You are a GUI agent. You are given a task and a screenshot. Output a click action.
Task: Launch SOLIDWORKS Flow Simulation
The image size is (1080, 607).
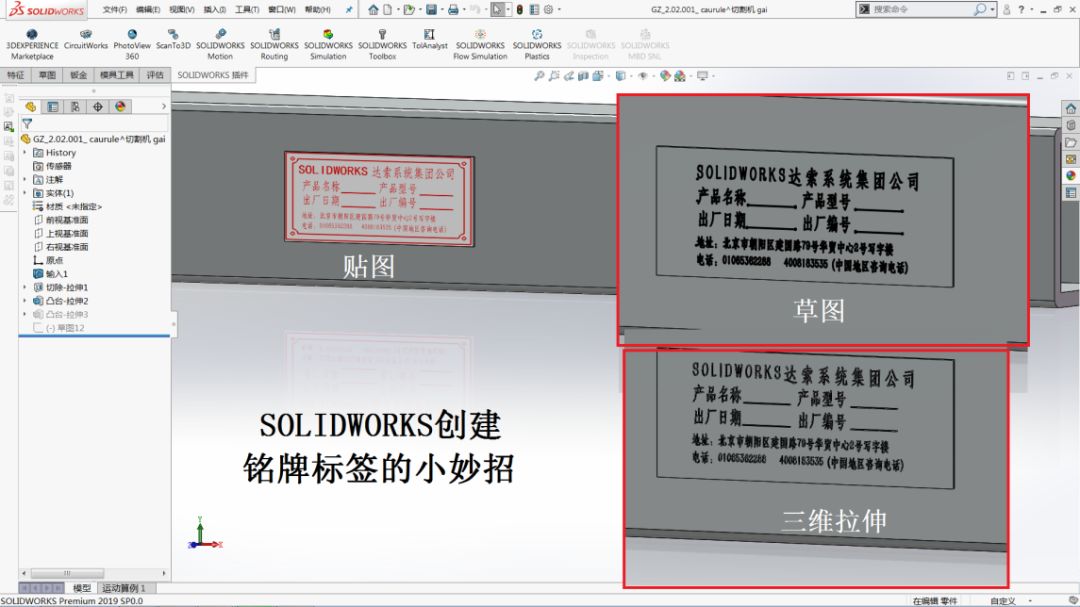(x=480, y=45)
